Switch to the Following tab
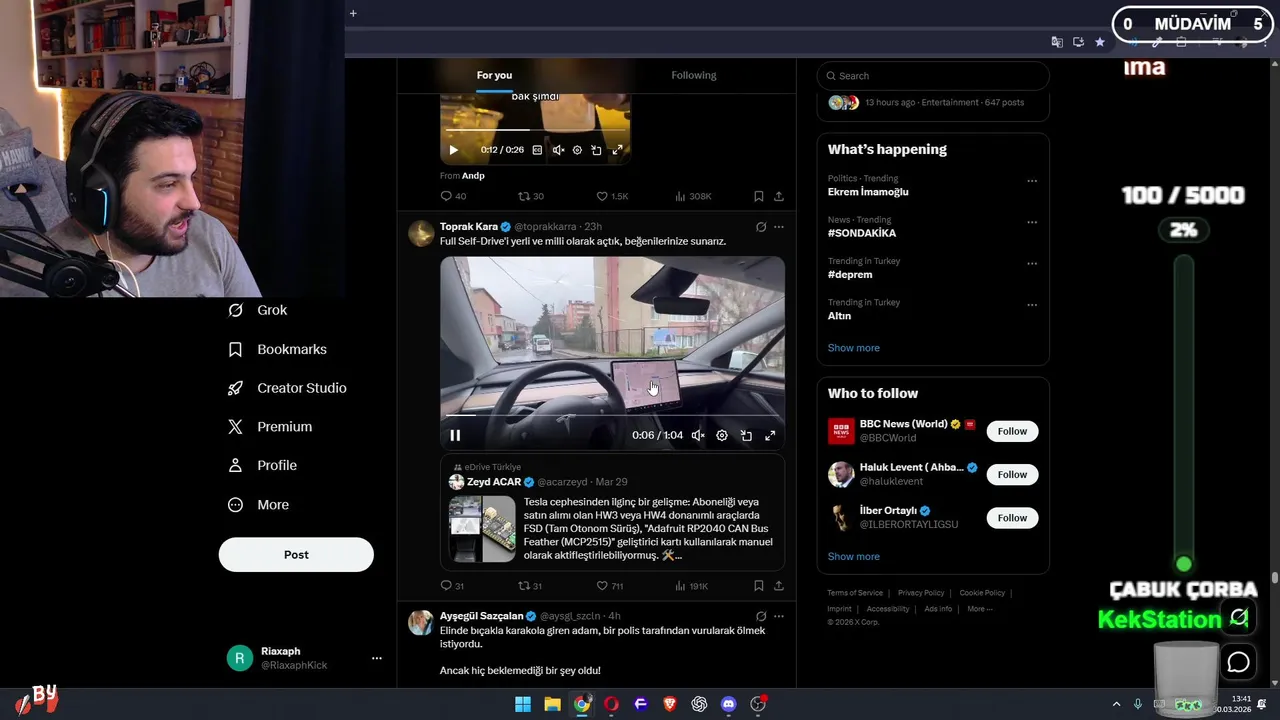Image resolution: width=1280 pixels, height=720 pixels. pos(694,75)
